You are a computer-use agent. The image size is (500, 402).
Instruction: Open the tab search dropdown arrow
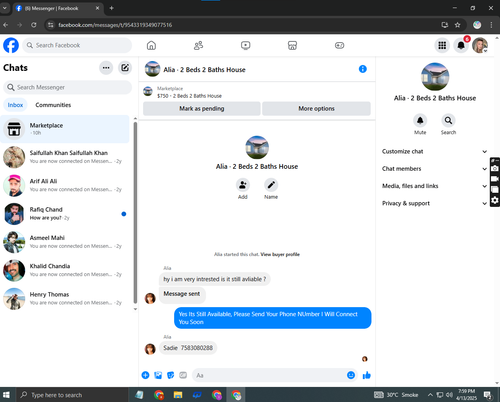5,8
